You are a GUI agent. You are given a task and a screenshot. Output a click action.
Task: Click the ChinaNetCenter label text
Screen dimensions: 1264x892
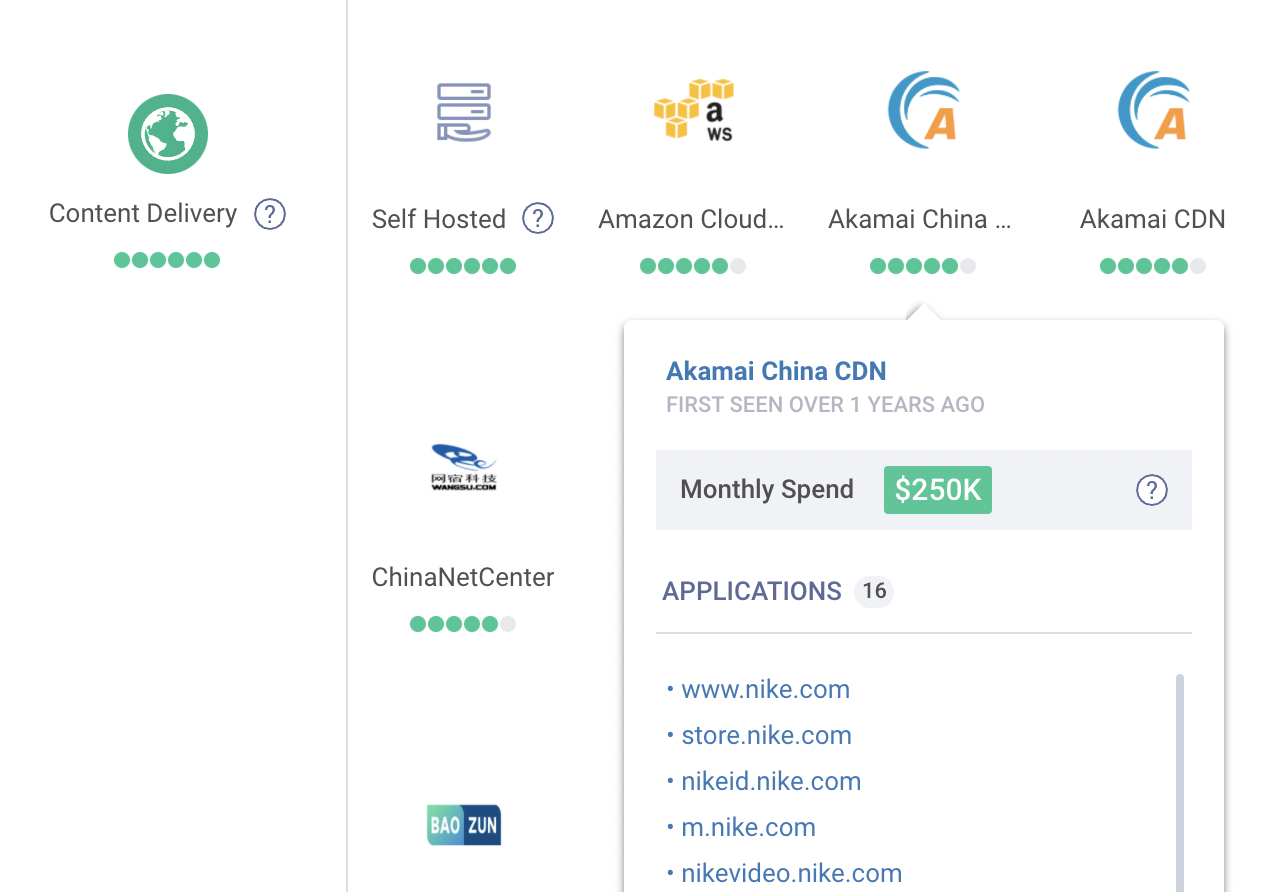[463, 577]
